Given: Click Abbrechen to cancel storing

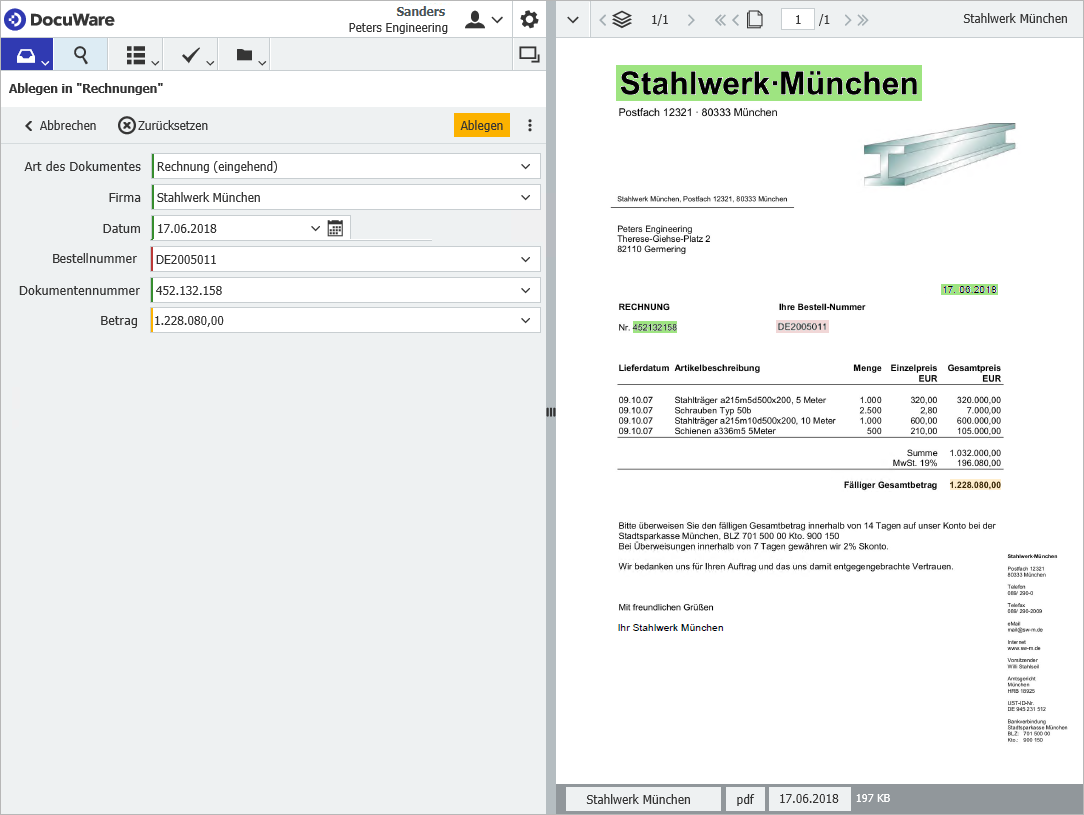Looking at the screenshot, I should (x=58, y=125).
